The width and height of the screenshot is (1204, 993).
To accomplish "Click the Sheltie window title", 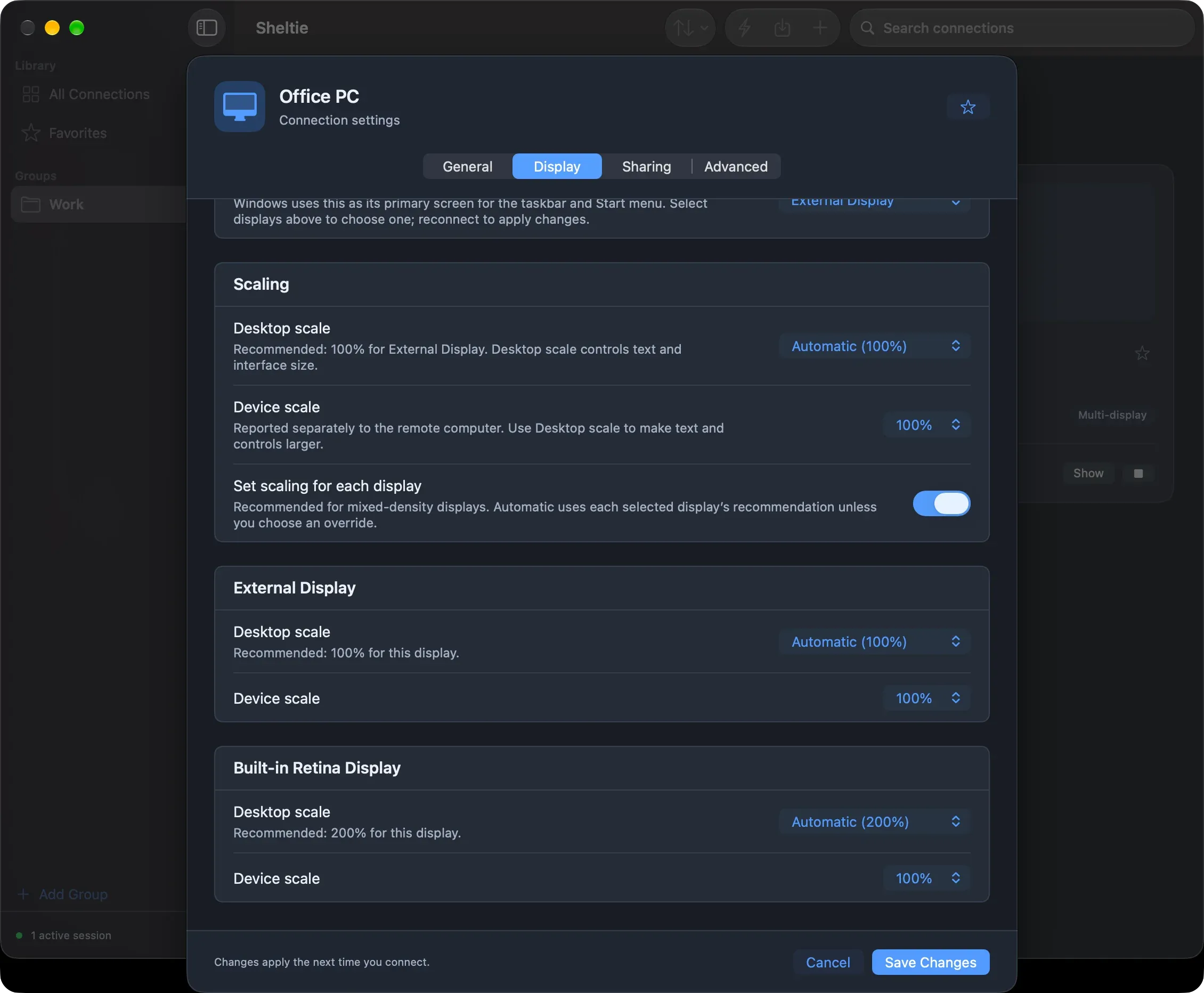I will 282,28.
